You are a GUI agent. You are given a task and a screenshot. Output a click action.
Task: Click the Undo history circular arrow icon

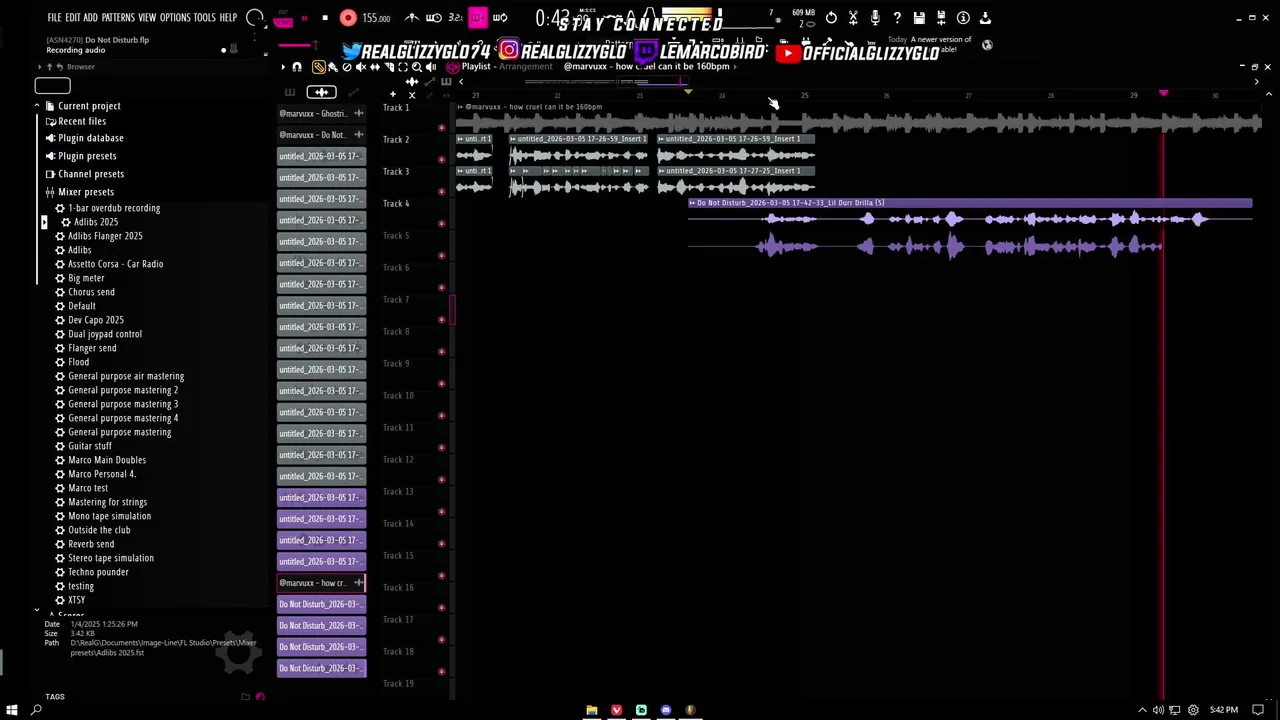click(831, 18)
